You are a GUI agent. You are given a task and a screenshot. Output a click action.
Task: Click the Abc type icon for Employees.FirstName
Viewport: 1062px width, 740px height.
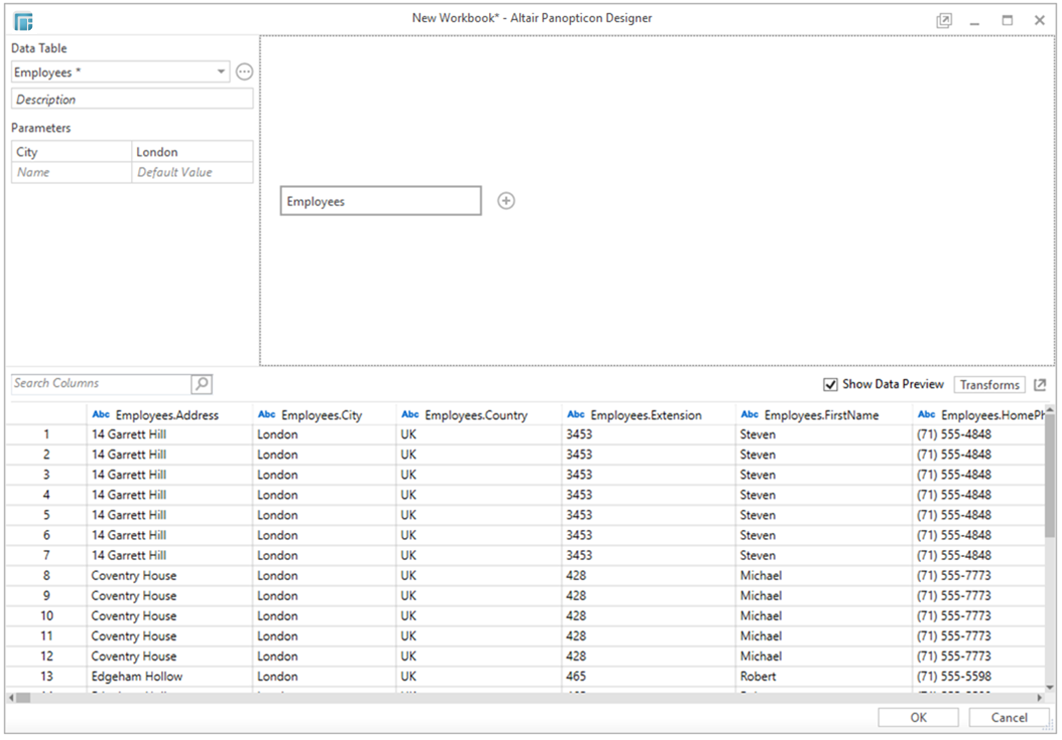click(x=750, y=415)
